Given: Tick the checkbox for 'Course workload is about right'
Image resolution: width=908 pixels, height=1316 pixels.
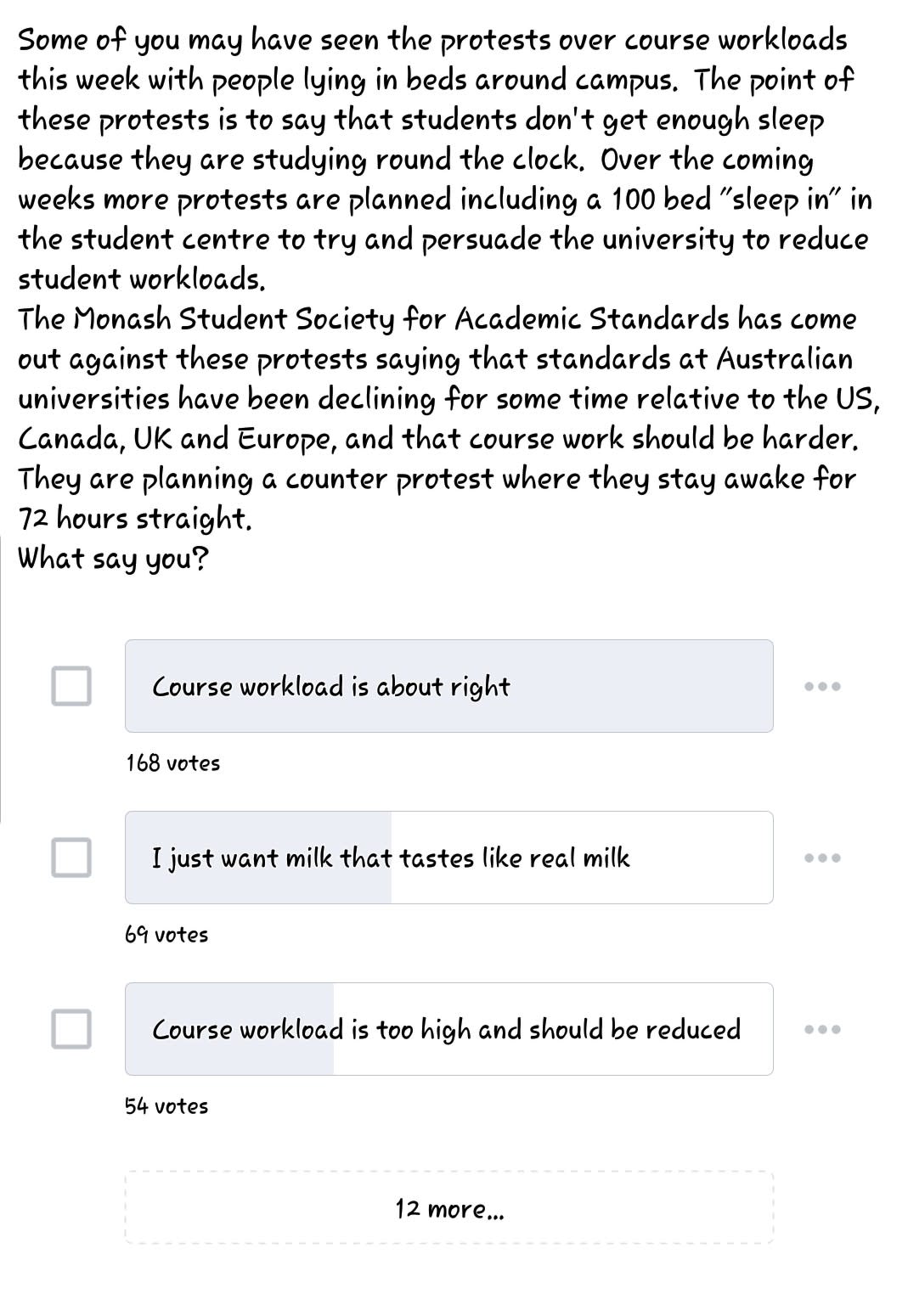Looking at the screenshot, I should click(71, 686).
